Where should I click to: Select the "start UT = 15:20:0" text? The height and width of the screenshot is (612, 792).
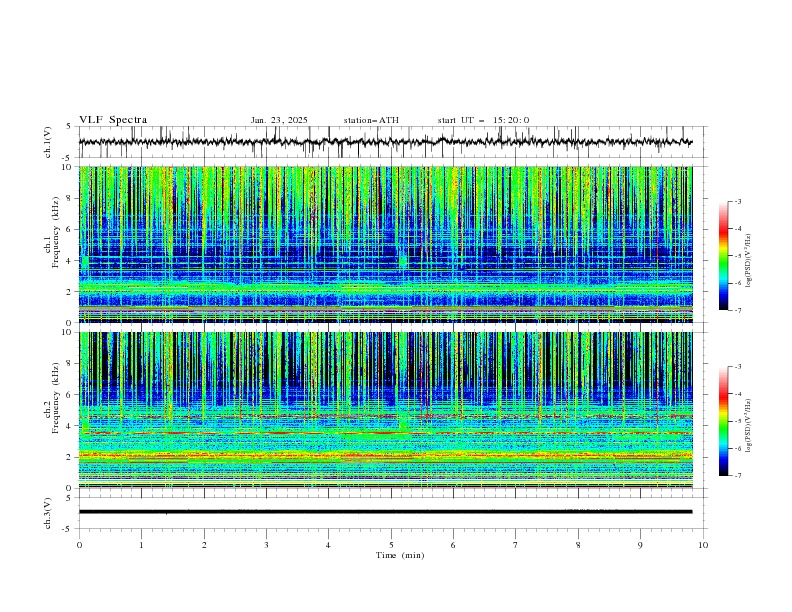[483, 120]
